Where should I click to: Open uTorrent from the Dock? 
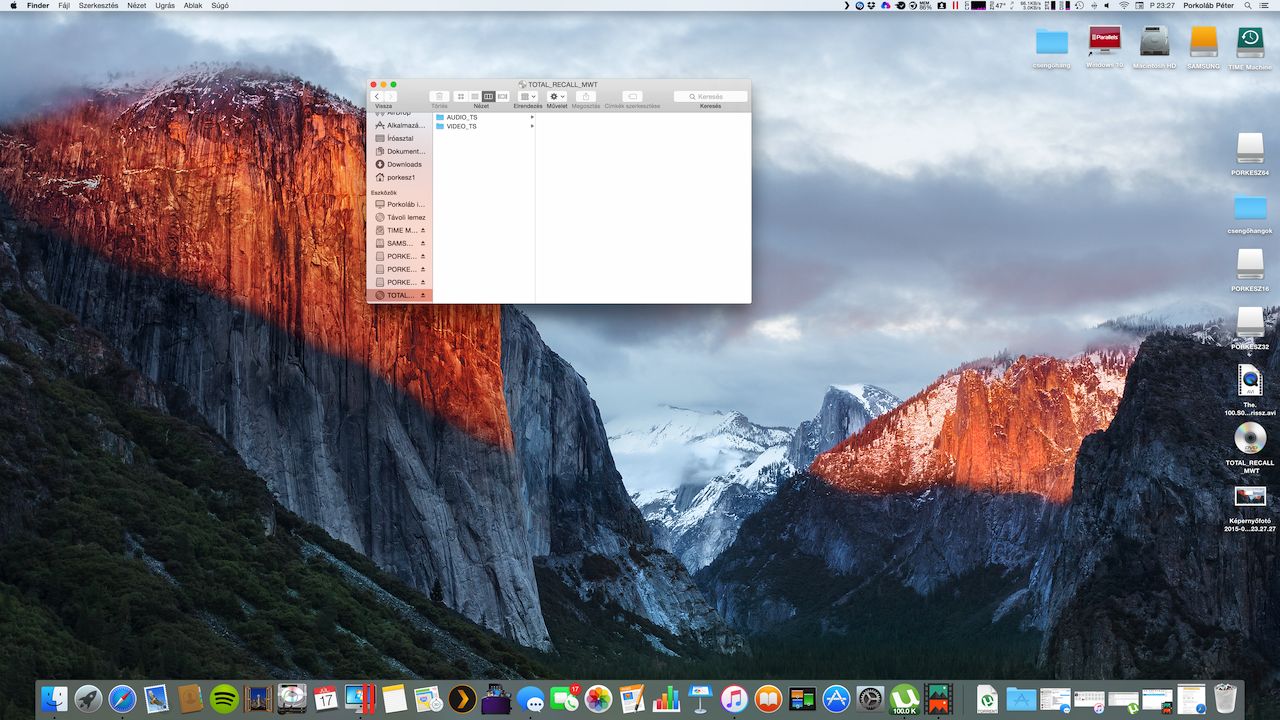(x=904, y=698)
